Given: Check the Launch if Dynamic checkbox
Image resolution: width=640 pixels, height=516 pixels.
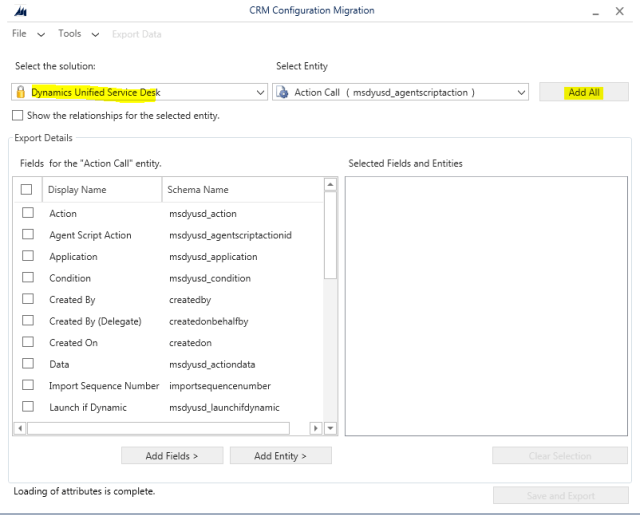Looking at the screenshot, I should [28, 407].
